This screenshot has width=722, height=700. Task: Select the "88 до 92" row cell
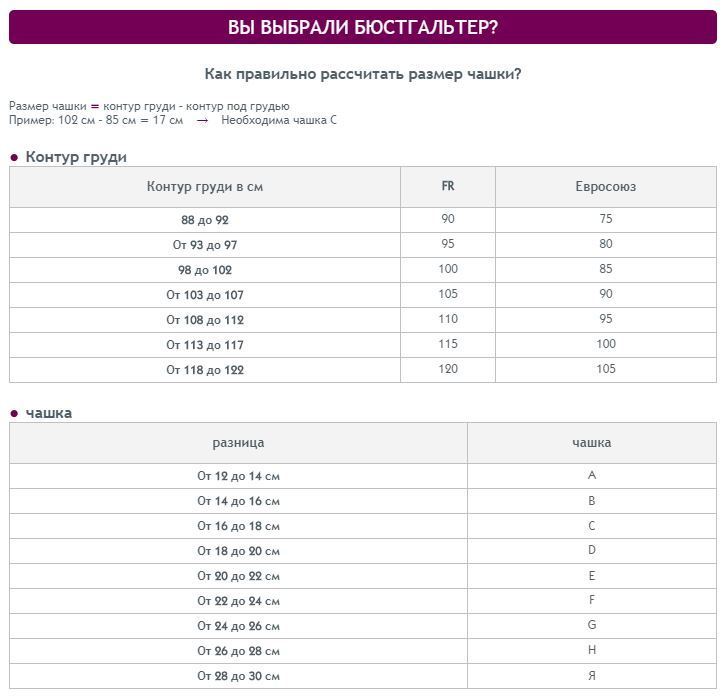(x=205, y=220)
